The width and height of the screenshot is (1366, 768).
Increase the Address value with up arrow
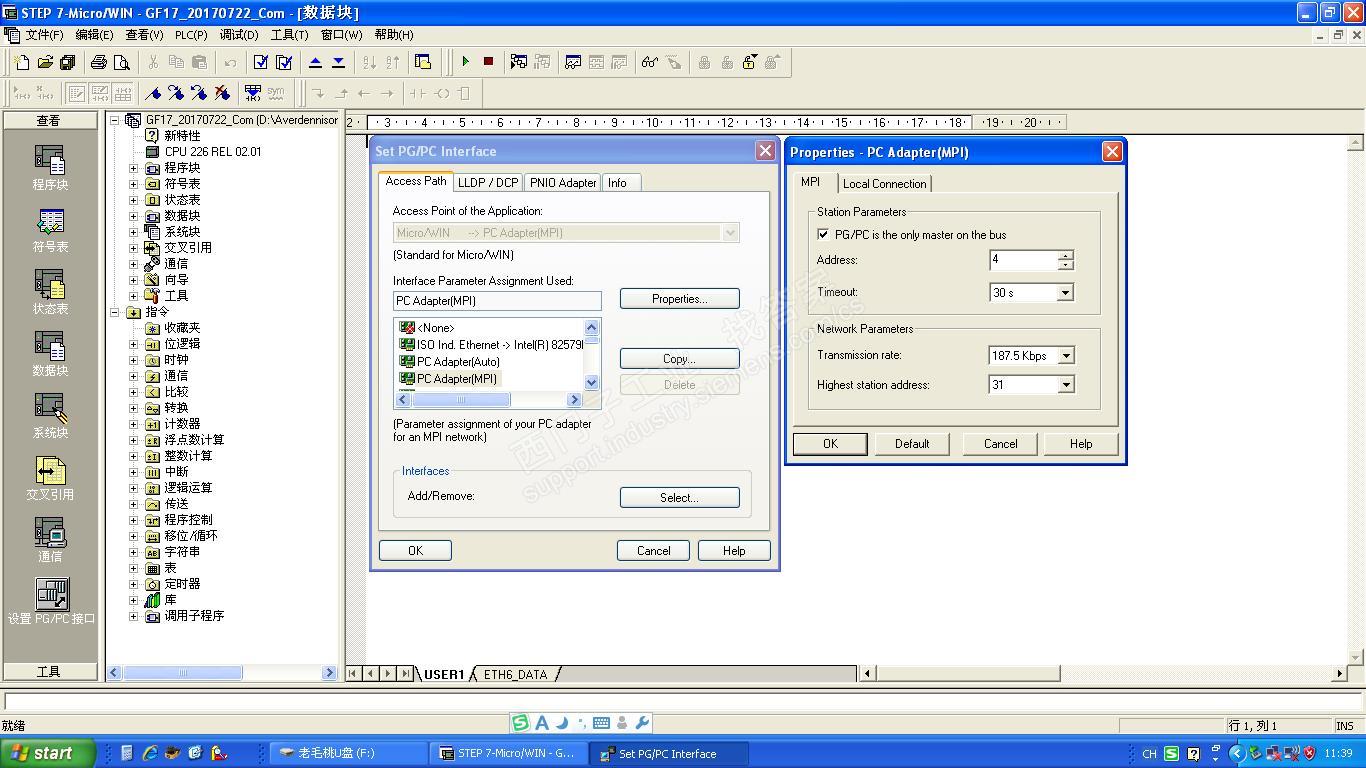[1066, 255]
